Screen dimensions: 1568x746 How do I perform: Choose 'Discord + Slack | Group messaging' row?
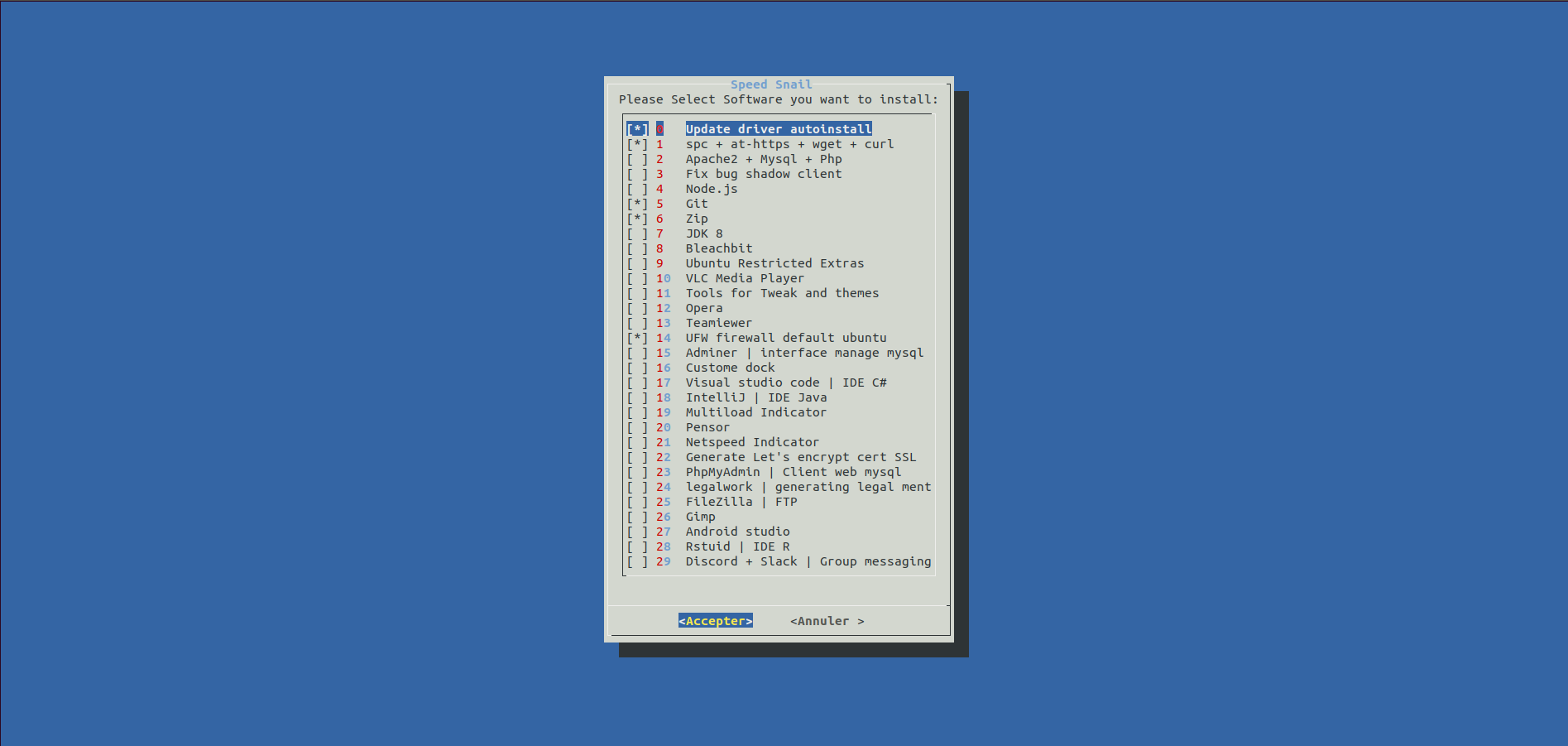pyautogui.click(x=779, y=561)
